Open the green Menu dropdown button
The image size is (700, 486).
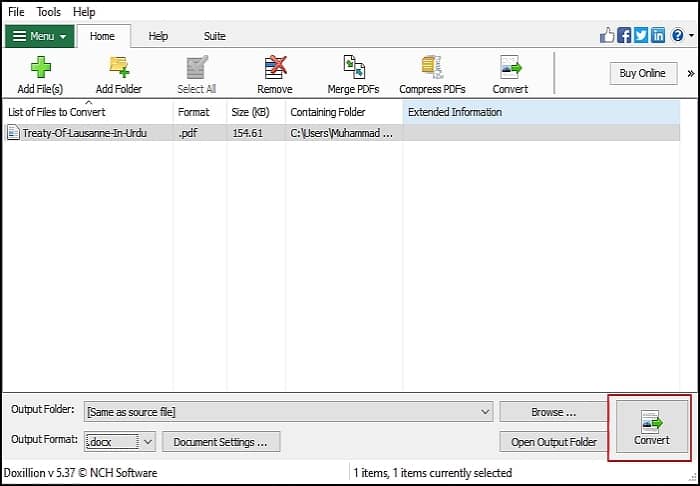pos(40,36)
